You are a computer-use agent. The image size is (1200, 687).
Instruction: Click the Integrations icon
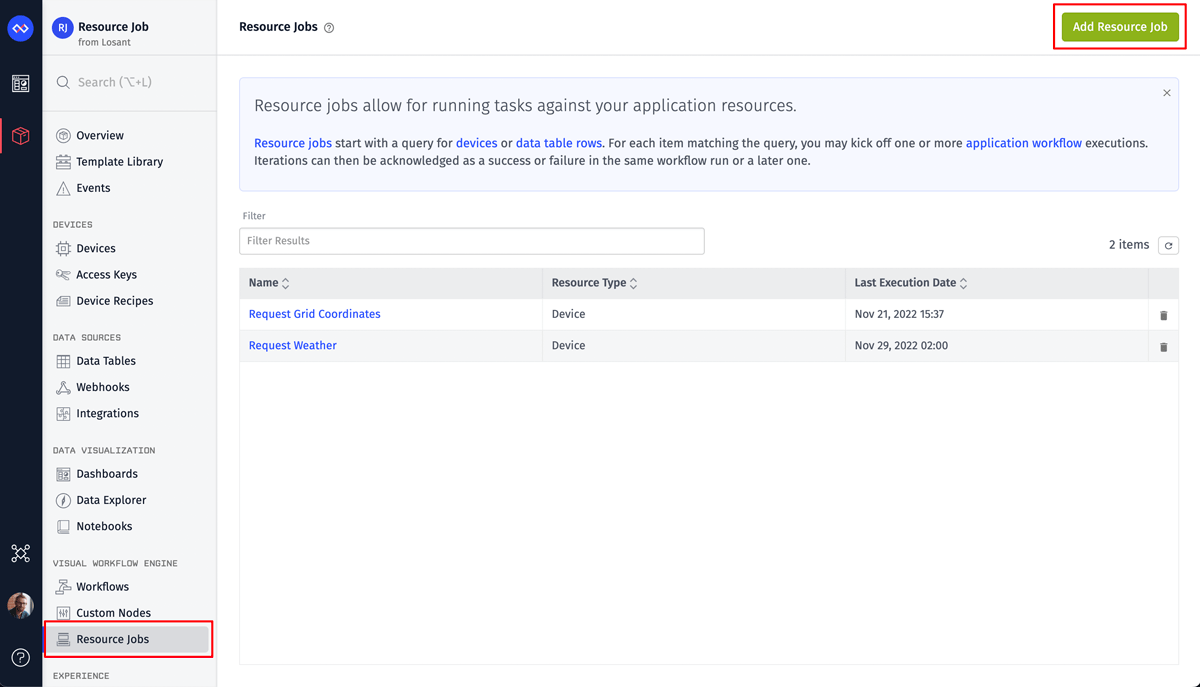coord(63,414)
